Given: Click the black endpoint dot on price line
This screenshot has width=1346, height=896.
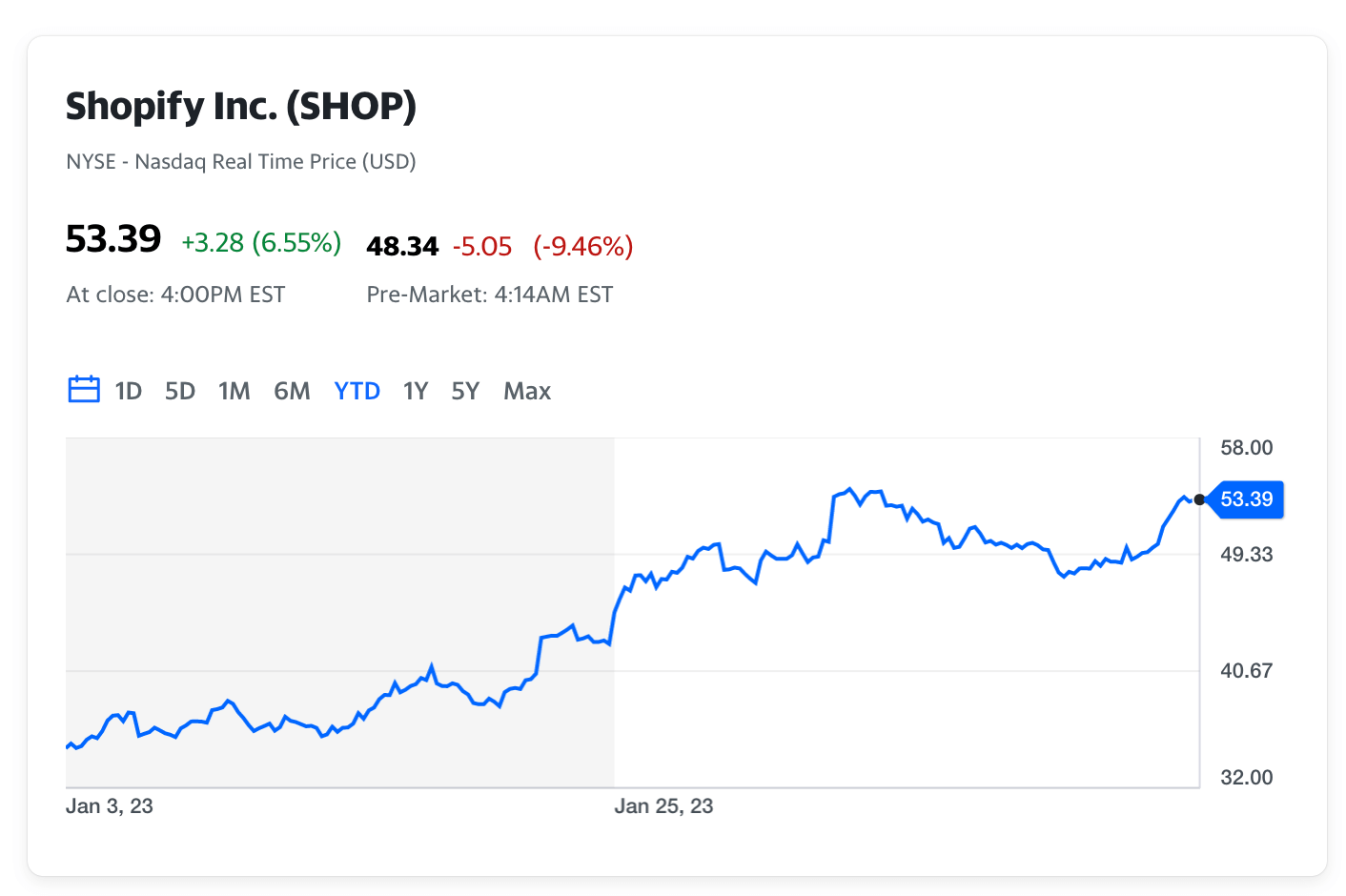Looking at the screenshot, I should coord(1199,499).
